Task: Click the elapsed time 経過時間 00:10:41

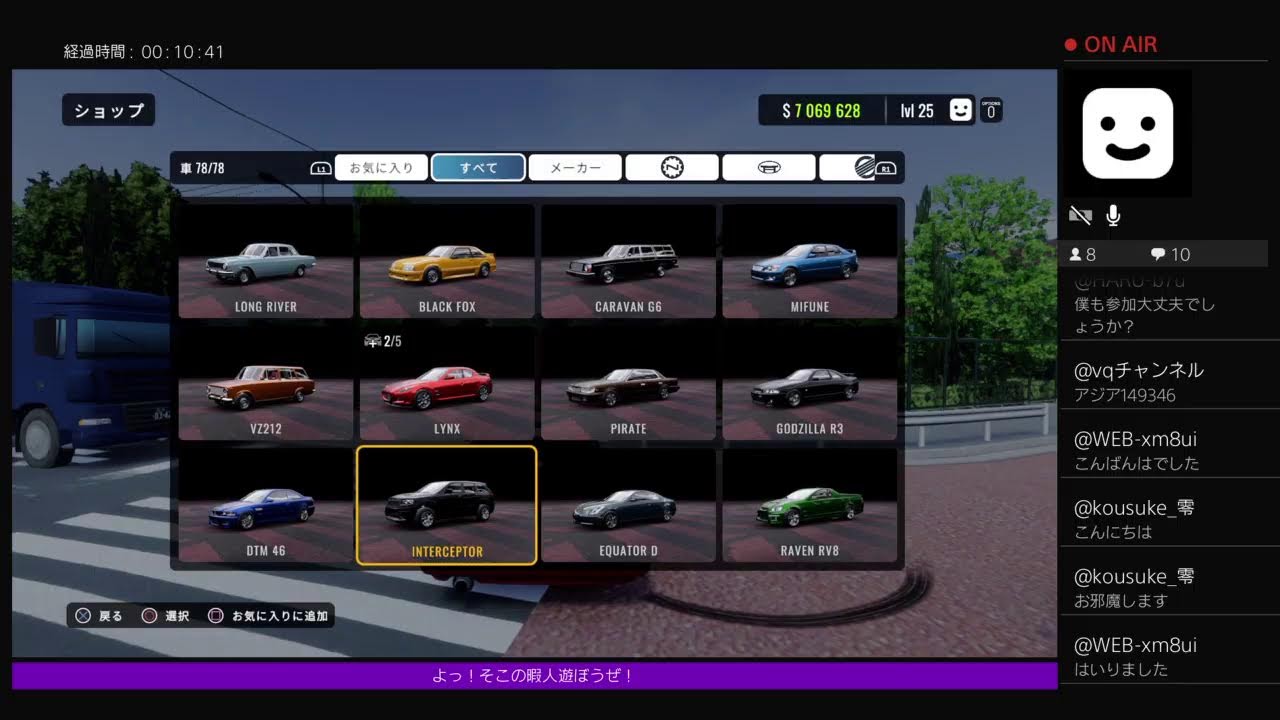Action: tap(144, 52)
